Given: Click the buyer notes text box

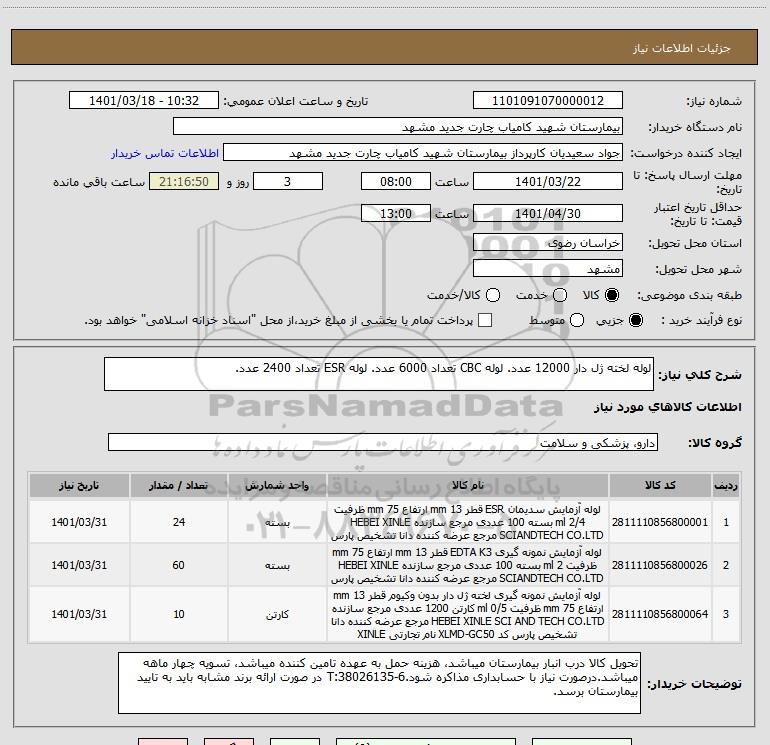Looking at the screenshot, I should [x=379, y=683].
